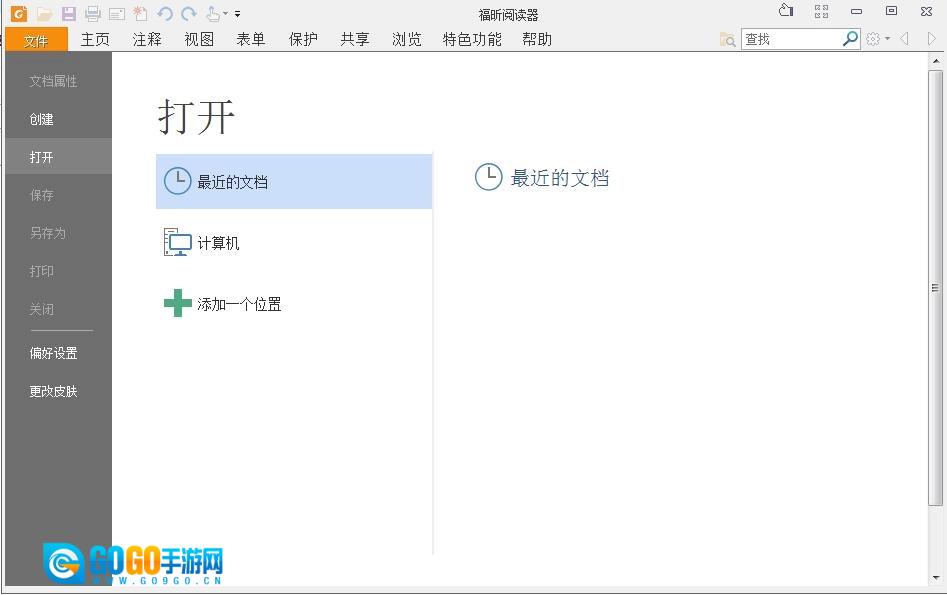Click the green plus icon

[178, 303]
